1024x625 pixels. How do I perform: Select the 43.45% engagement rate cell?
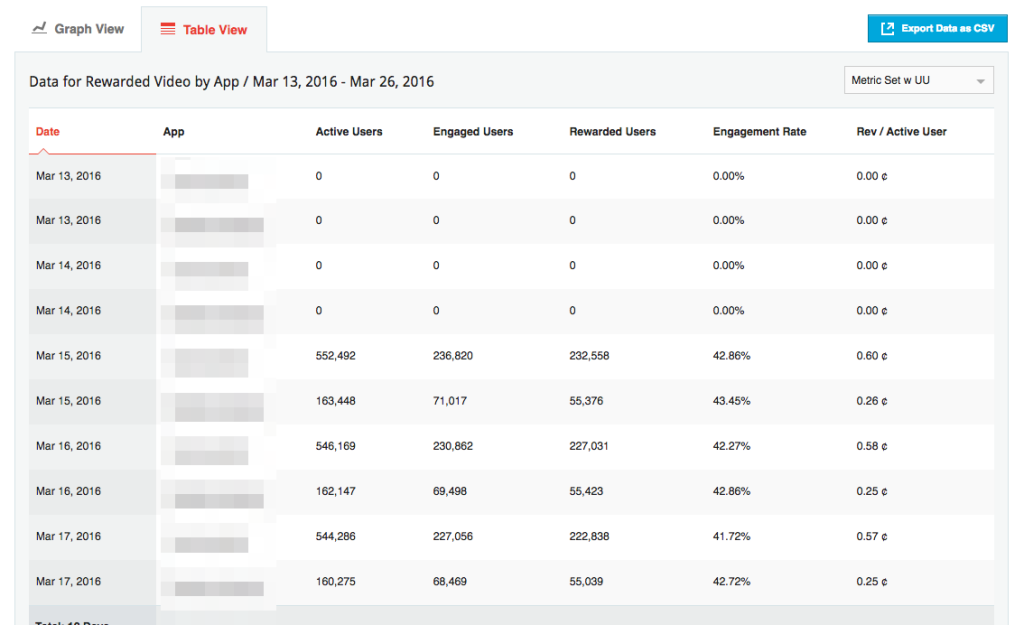(731, 401)
